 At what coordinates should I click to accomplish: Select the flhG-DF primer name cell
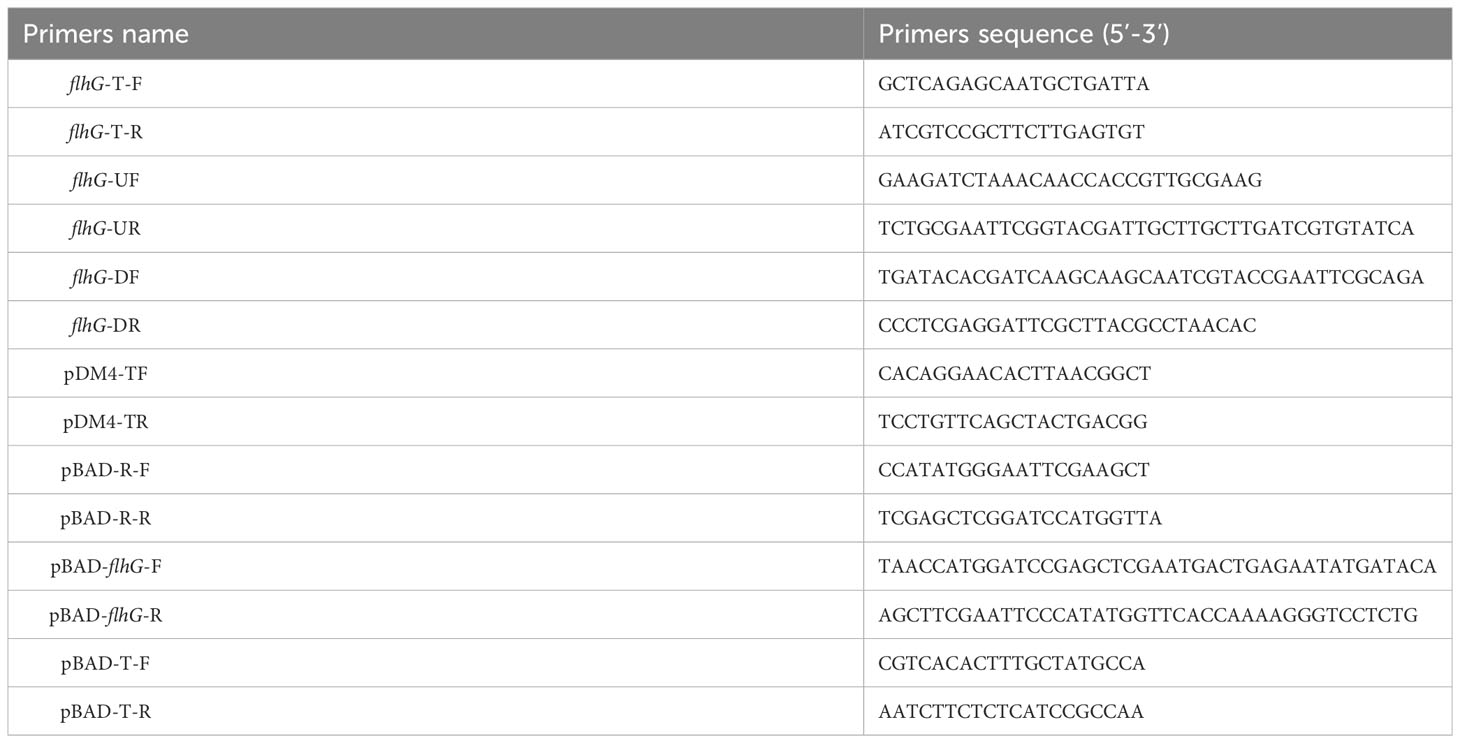(436, 276)
